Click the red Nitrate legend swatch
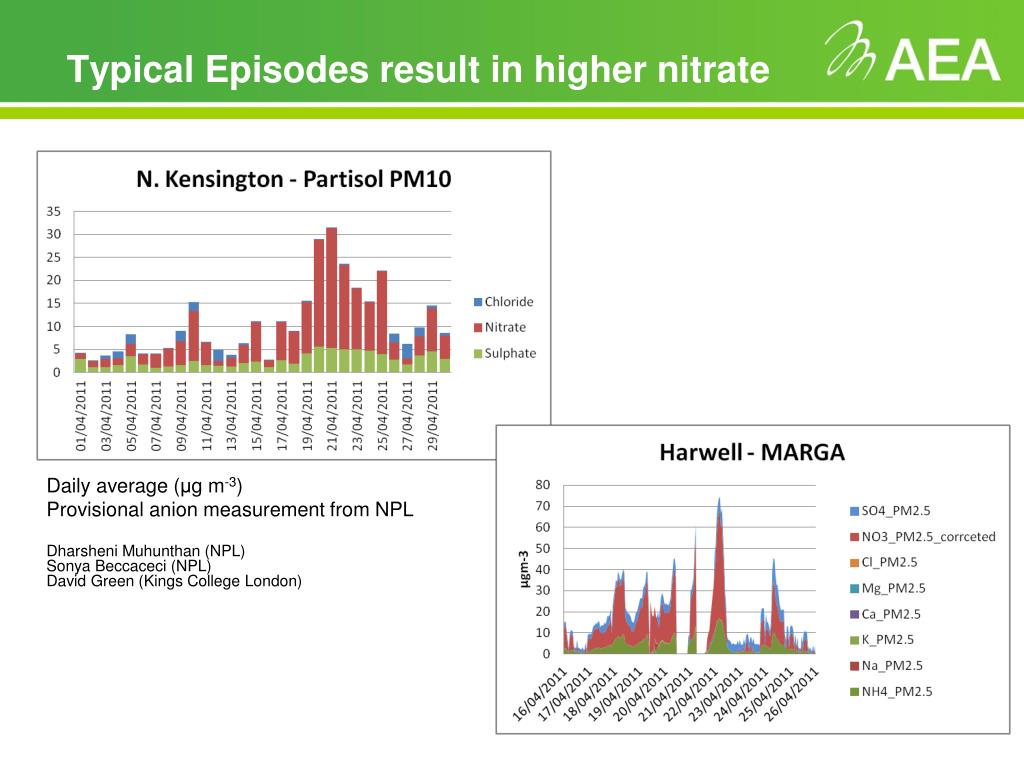The height and width of the screenshot is (768, 1024). coord(478,327)
